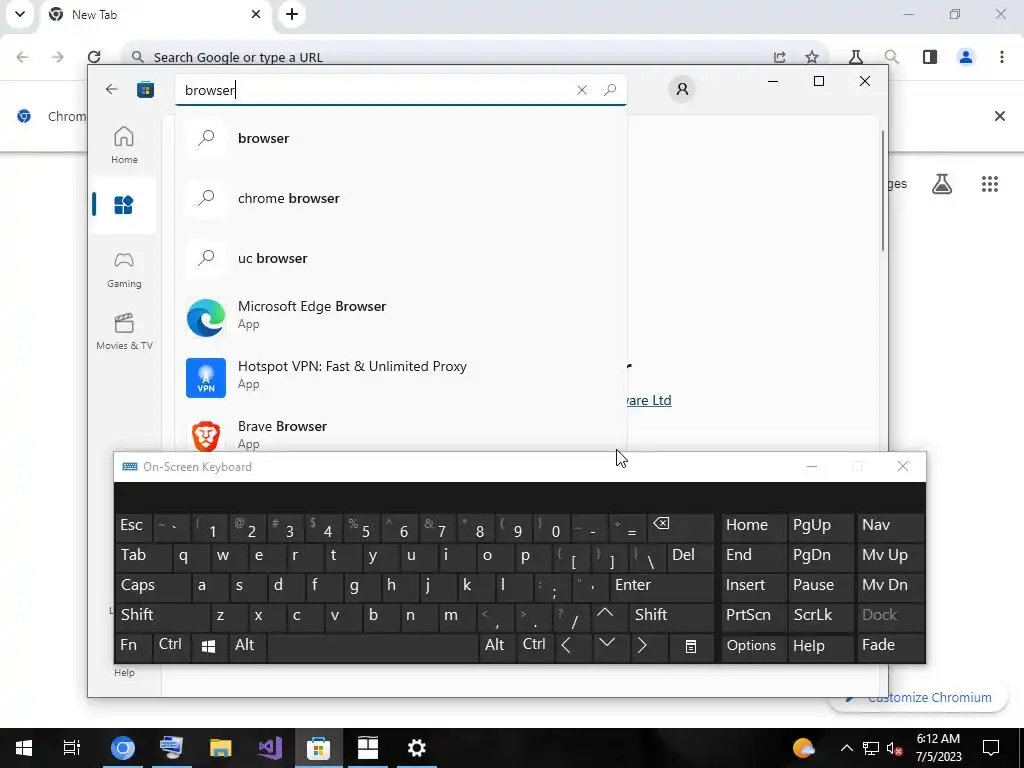
Task: Open Chrome Labs flask icon in toolbar
Action: click(856, 57)
